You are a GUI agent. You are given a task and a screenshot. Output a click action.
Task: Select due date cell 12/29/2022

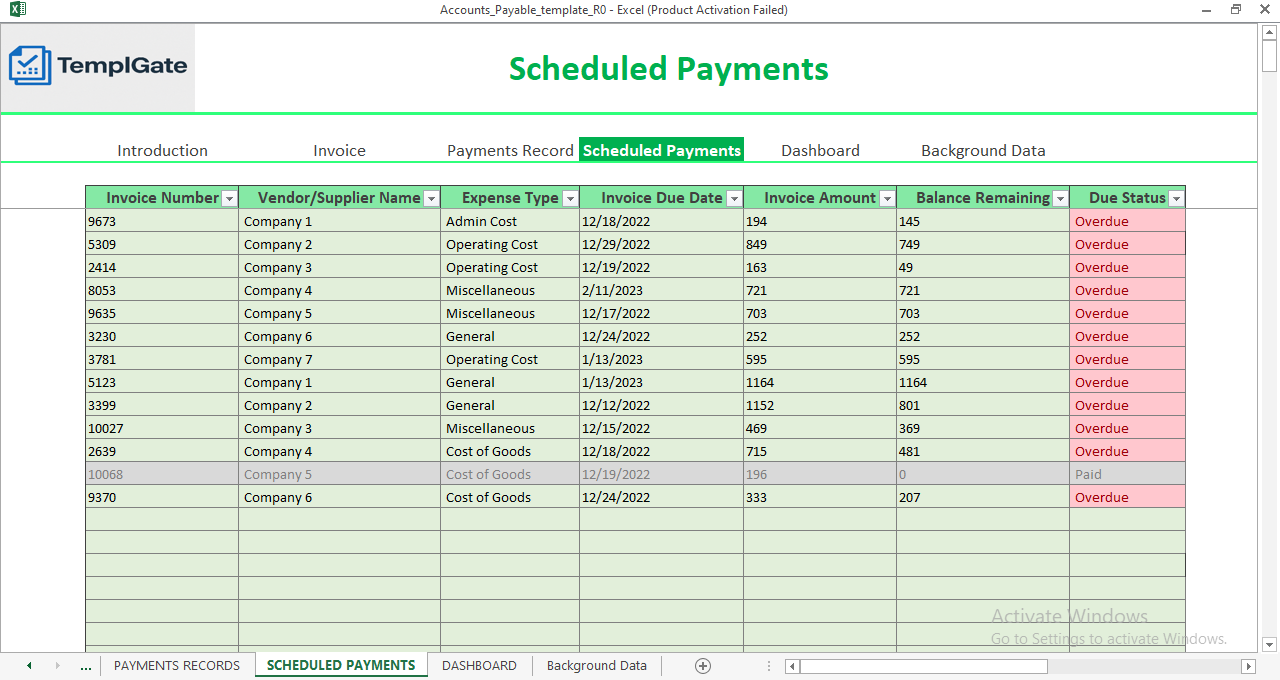click(661, 244)
